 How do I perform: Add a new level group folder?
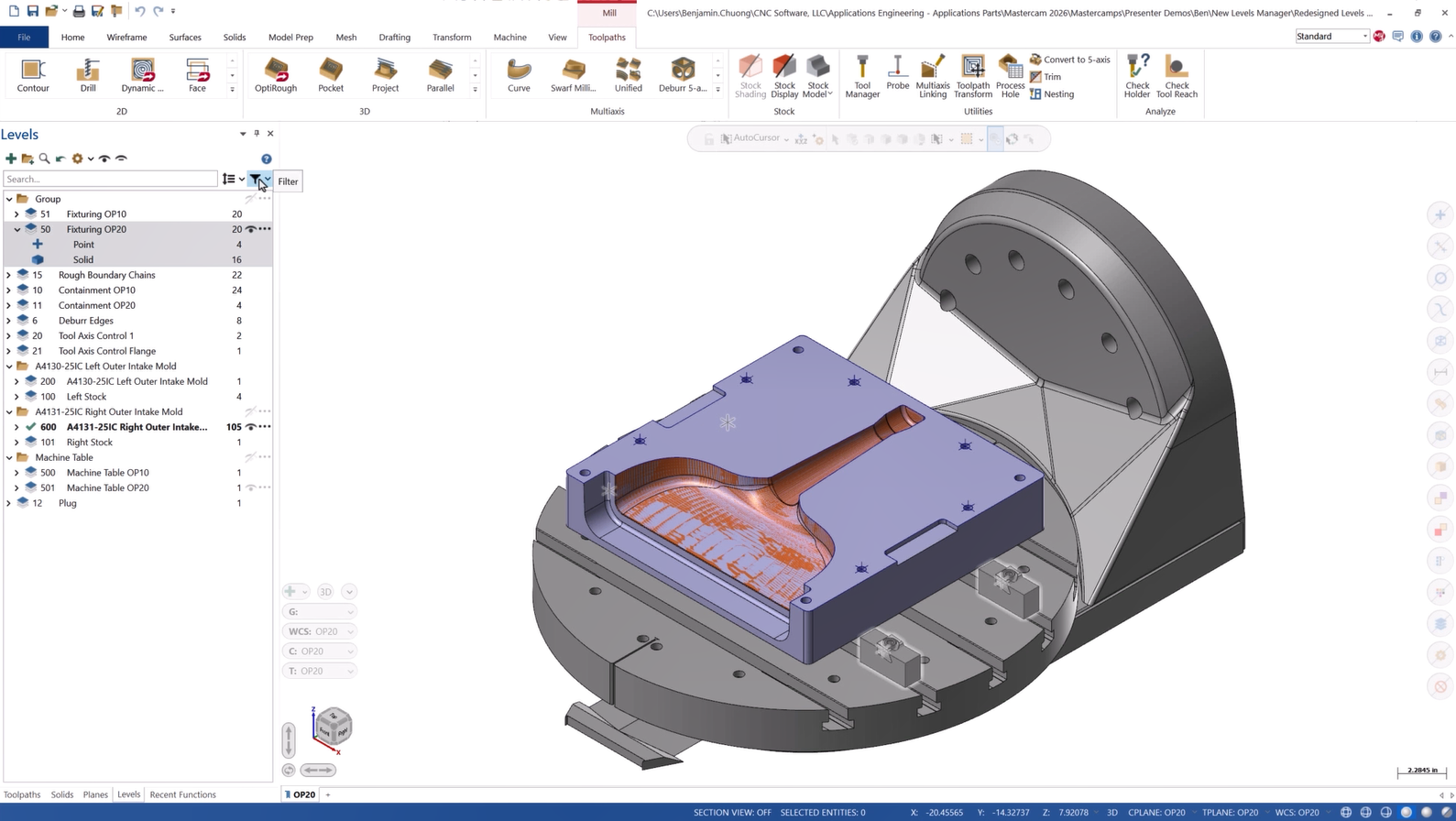[x=27, y=159]
